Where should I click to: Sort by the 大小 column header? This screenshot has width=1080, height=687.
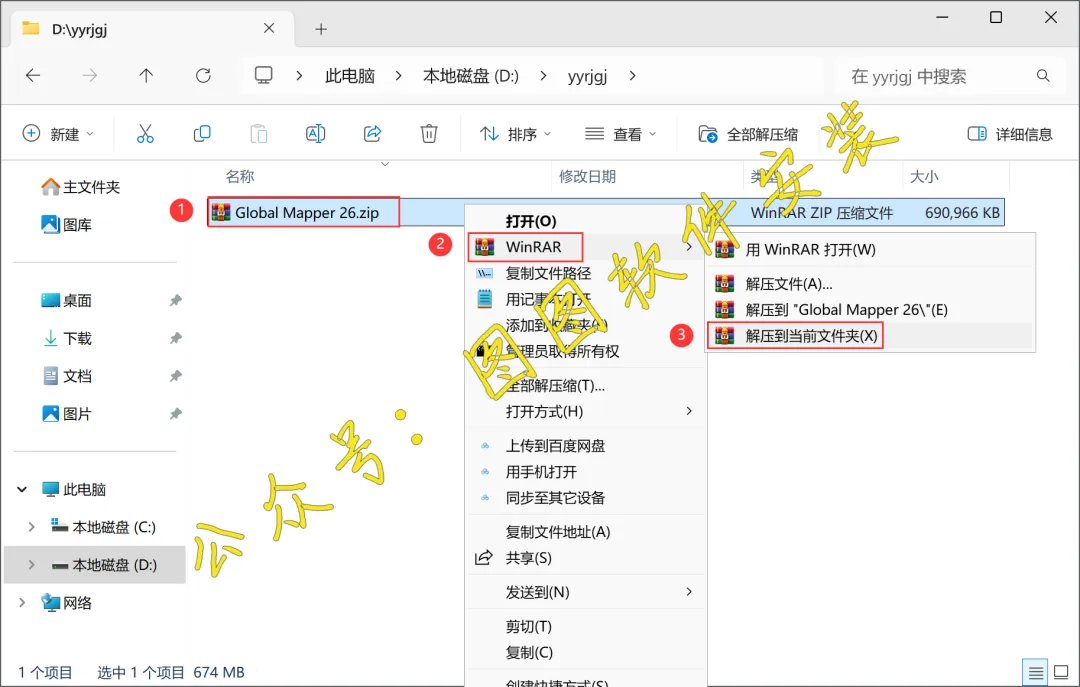[x=924, y=176]
